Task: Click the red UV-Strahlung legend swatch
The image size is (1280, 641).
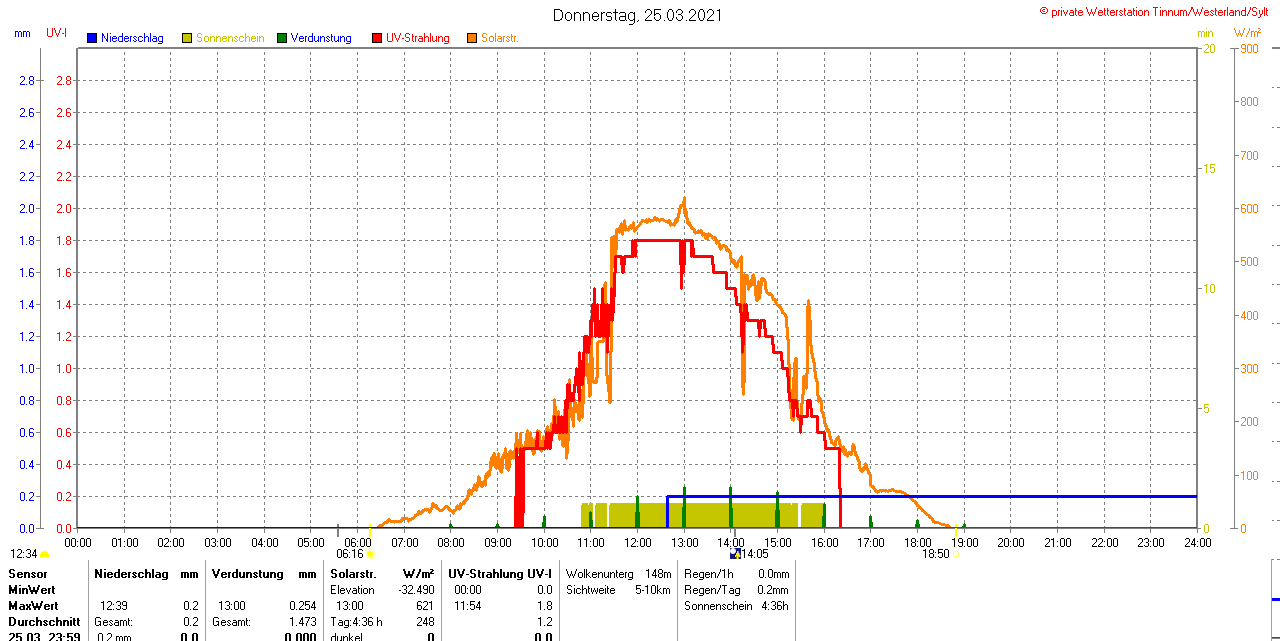Action: coord(377,38)
